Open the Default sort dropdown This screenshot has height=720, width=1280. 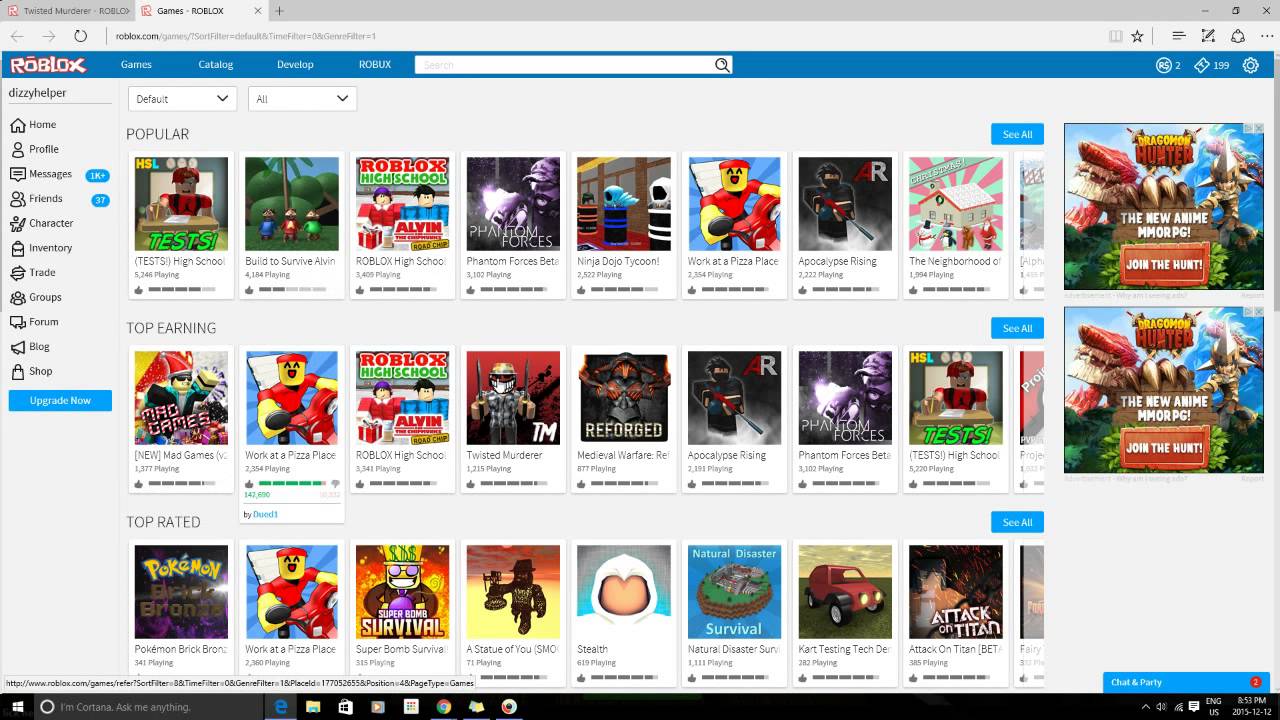182,99
